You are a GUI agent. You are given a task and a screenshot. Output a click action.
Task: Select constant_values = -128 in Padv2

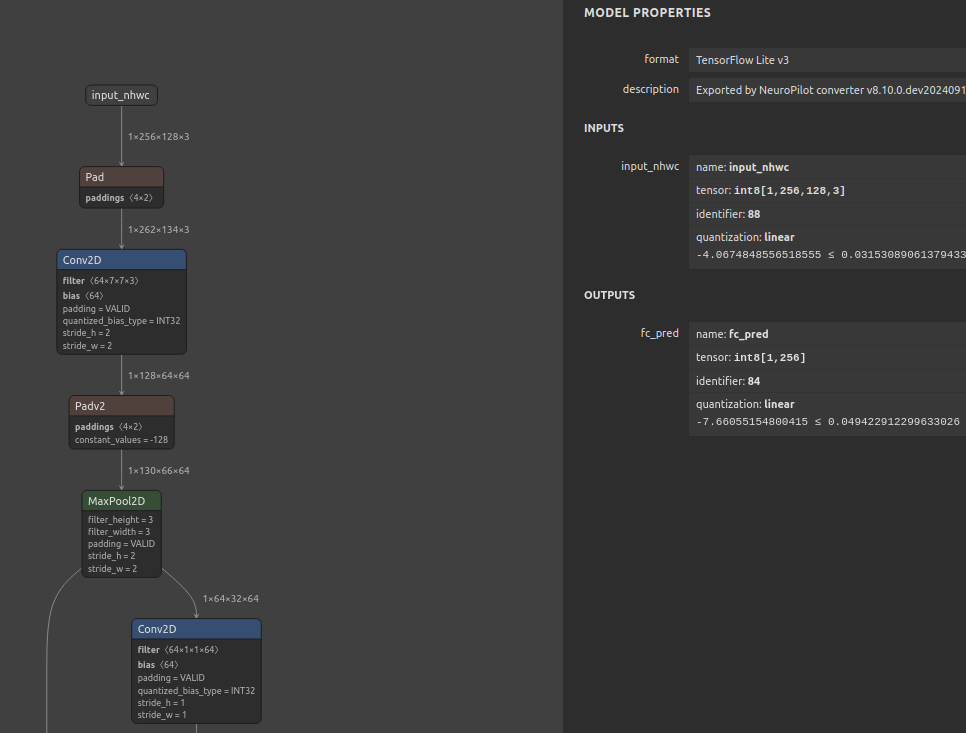pyautogui.click(x=121, y=440)
